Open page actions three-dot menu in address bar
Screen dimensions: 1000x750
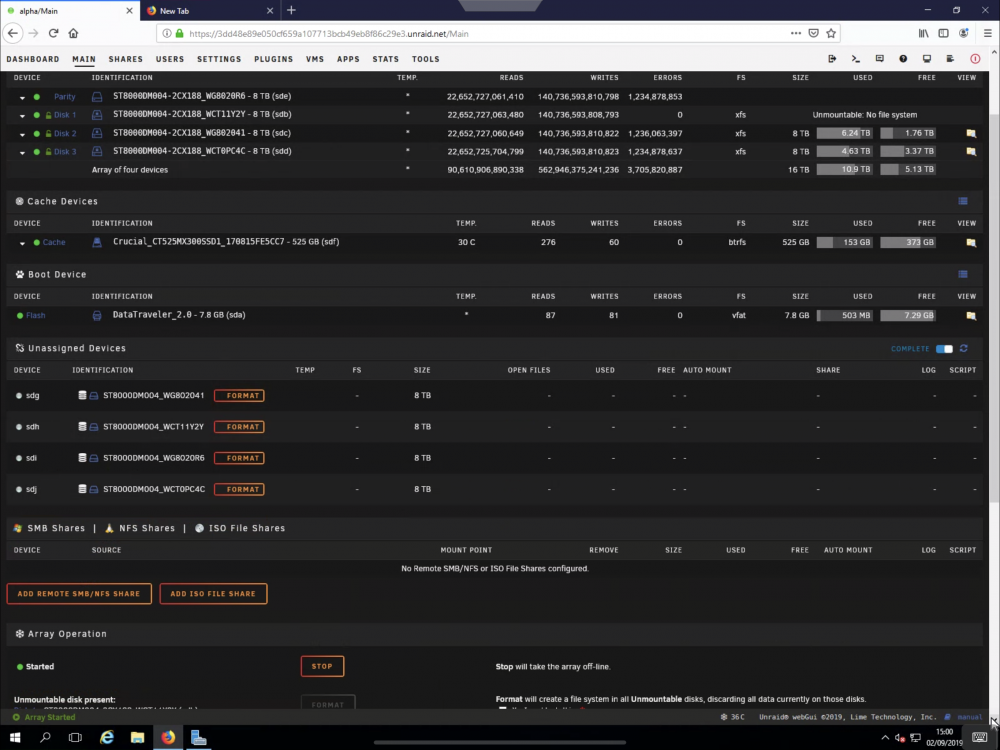coord(795,33)
